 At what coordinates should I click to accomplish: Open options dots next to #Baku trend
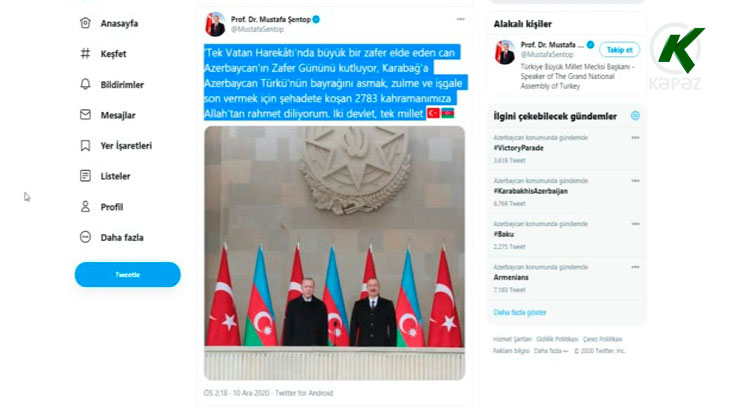coord(635,224)
